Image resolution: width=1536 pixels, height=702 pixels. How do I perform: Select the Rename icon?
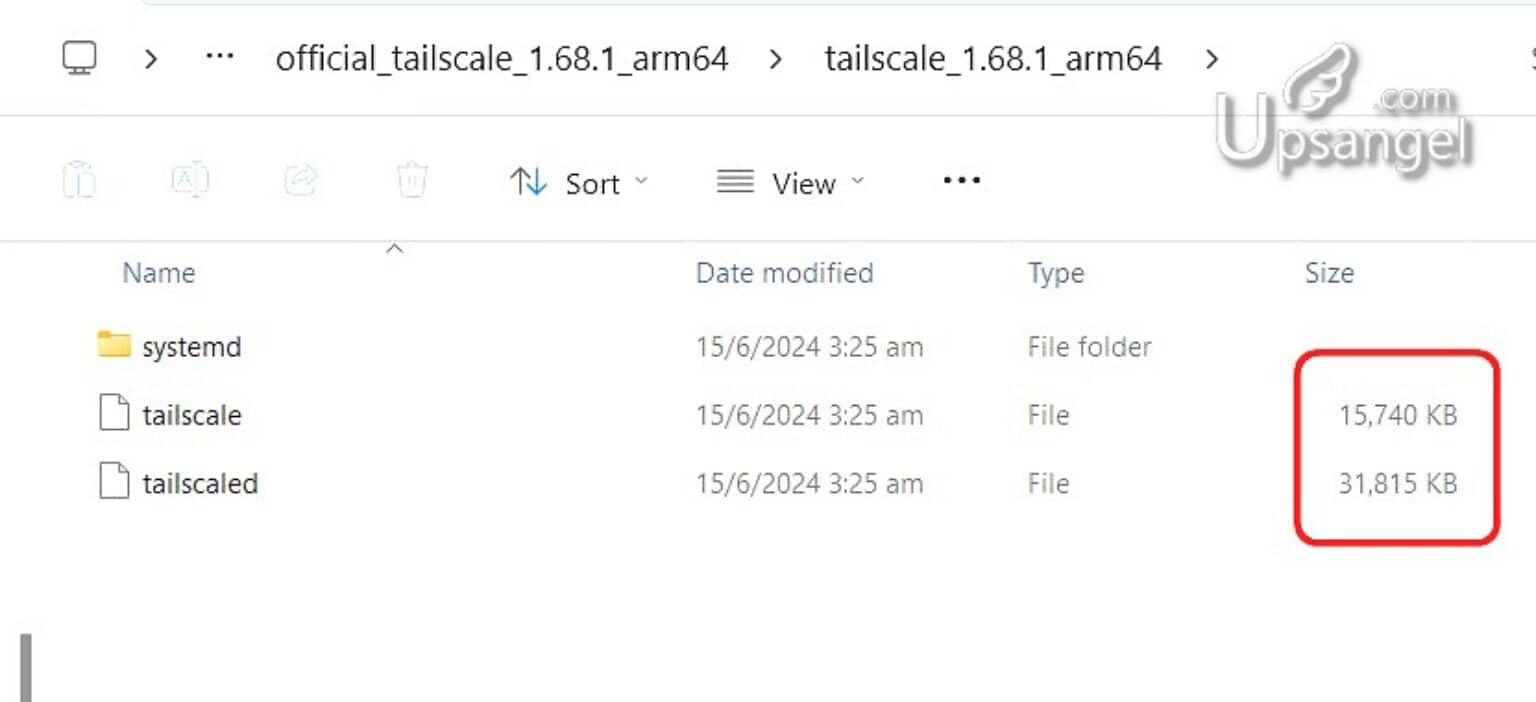190,180
